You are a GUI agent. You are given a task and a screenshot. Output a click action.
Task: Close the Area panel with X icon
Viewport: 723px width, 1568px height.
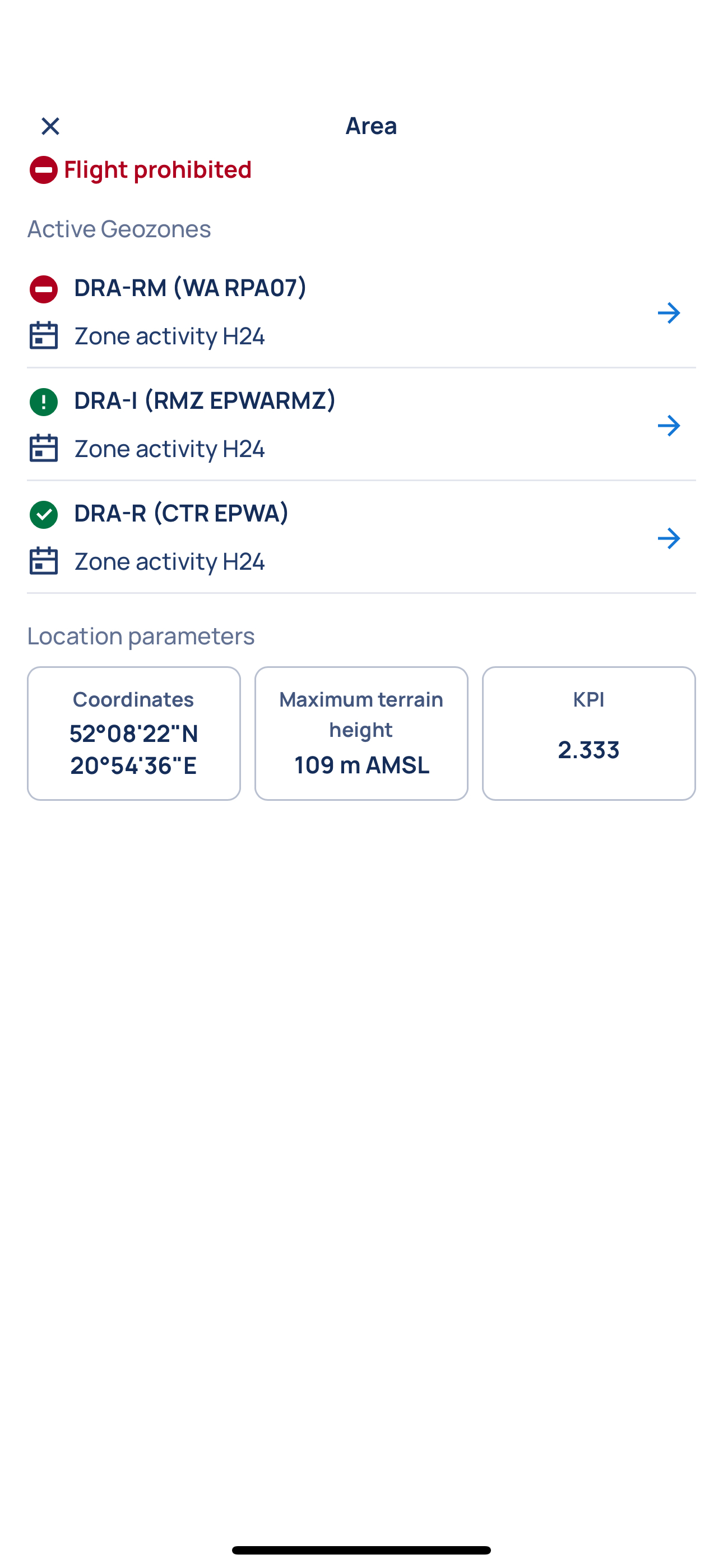(x=50, y=126)
